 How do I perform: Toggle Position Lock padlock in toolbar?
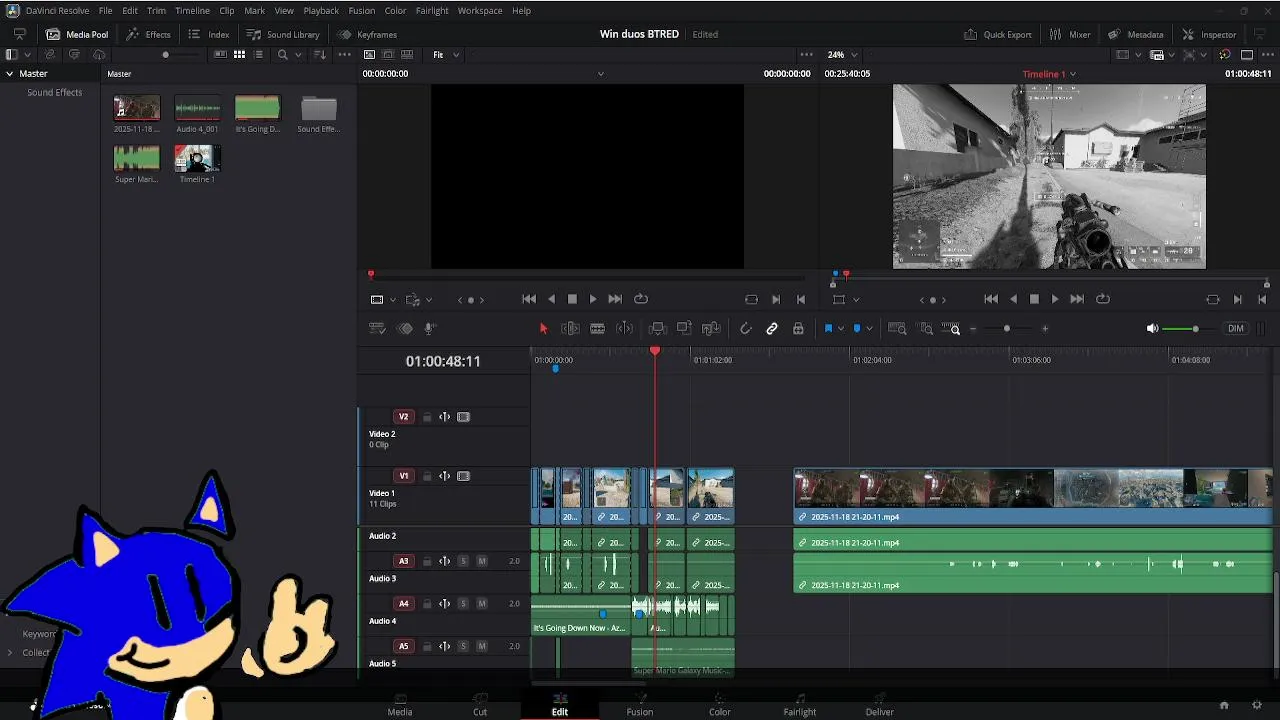pos(798,329)
